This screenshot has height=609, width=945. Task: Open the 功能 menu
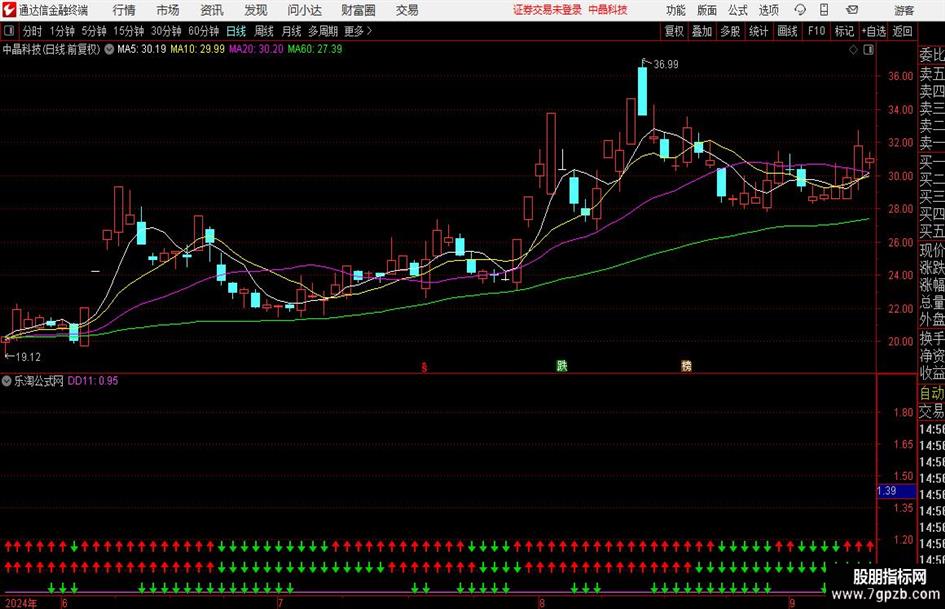point(676,10)
